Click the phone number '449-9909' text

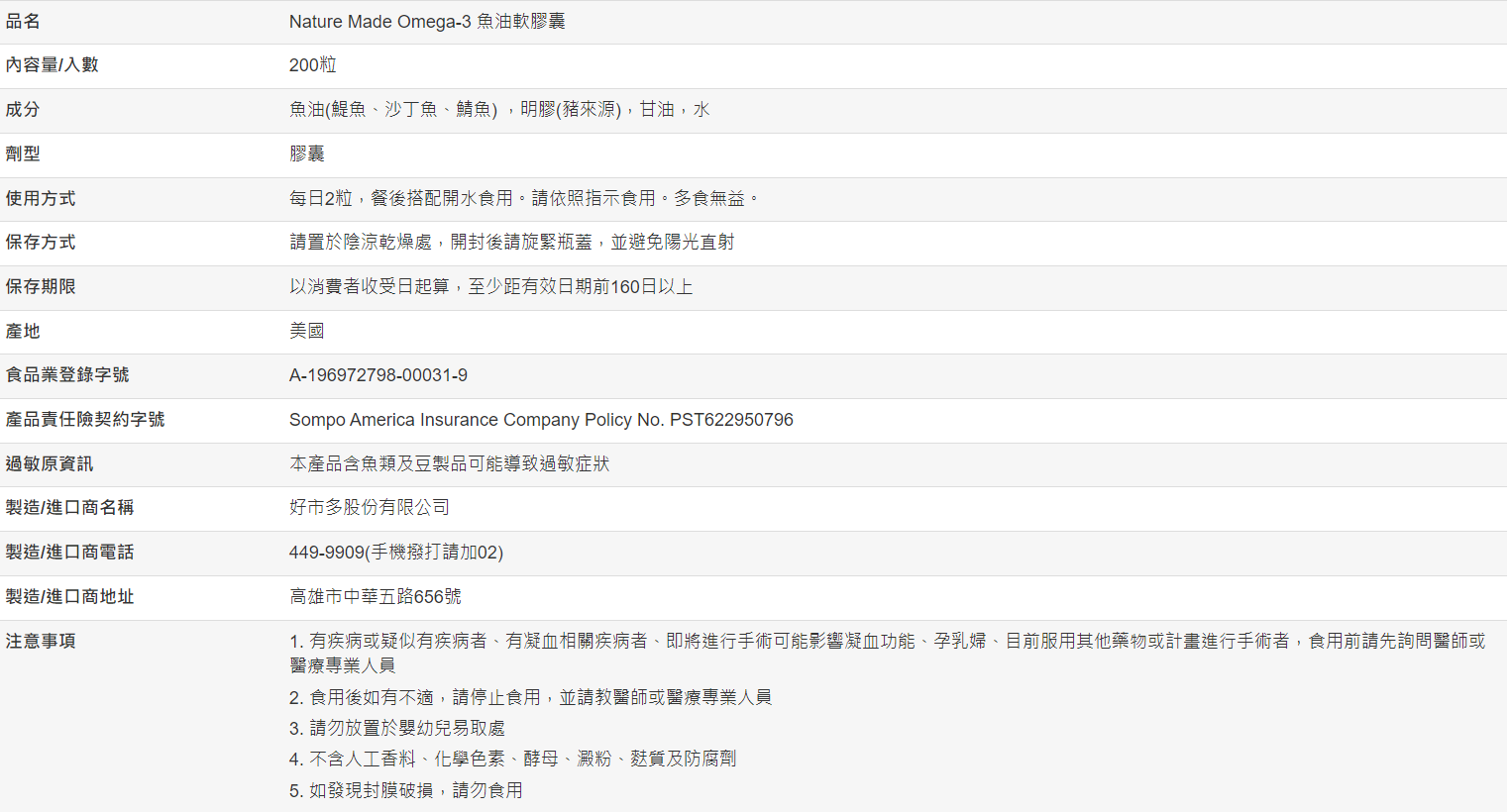[395, 553]
